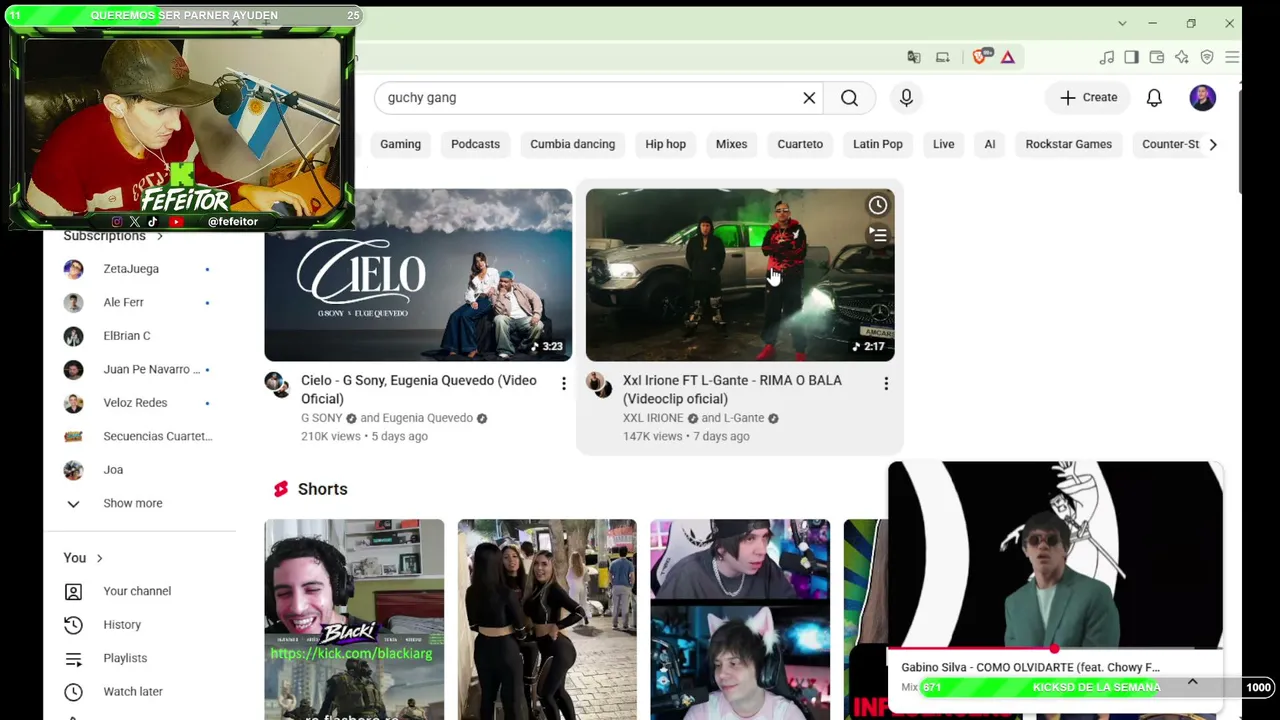
Task: Start voice search with the microphone icon
Action: click(x=906, y=97)
